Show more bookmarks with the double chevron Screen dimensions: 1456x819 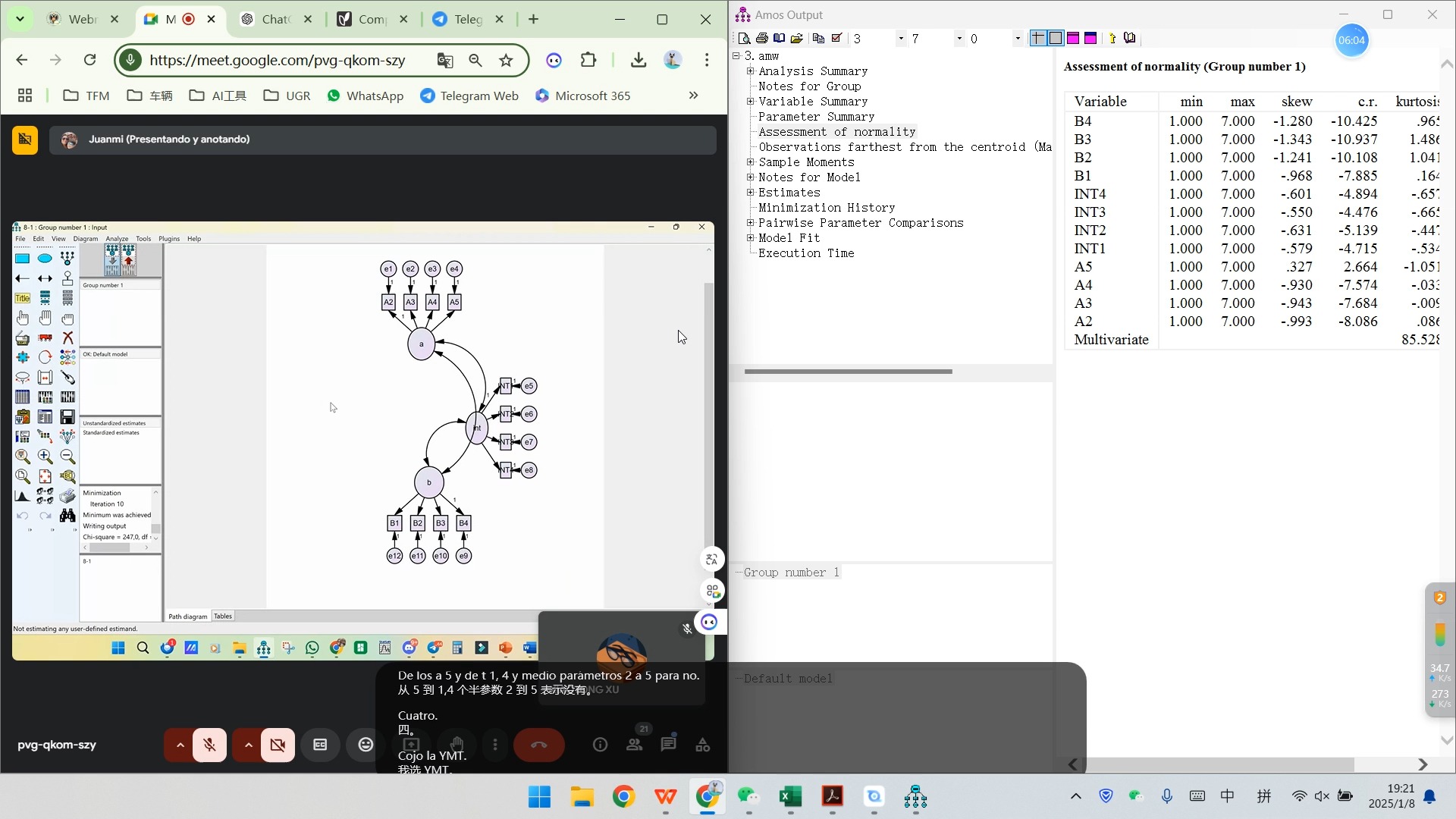693,96
